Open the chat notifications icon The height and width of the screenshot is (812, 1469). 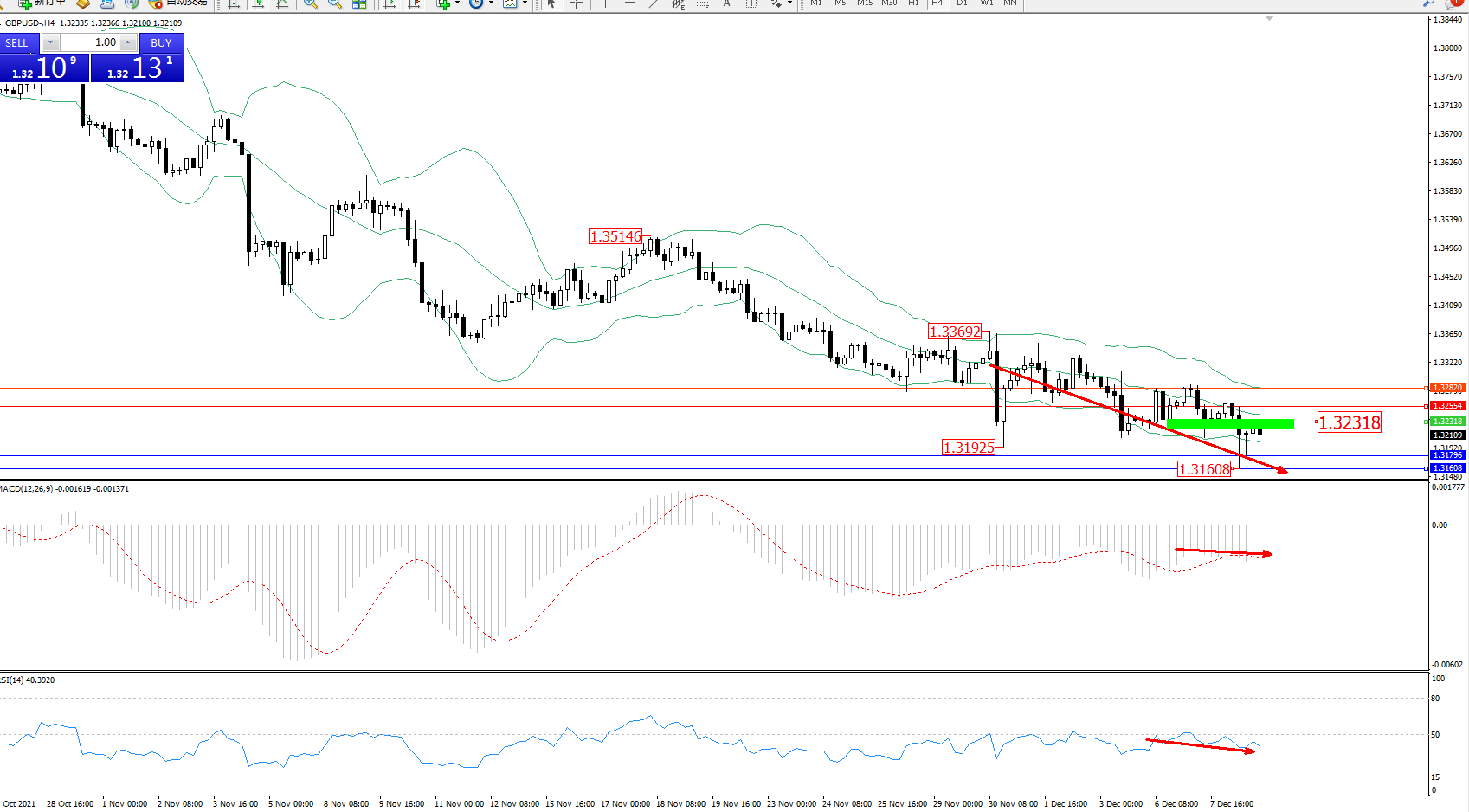1453,3
